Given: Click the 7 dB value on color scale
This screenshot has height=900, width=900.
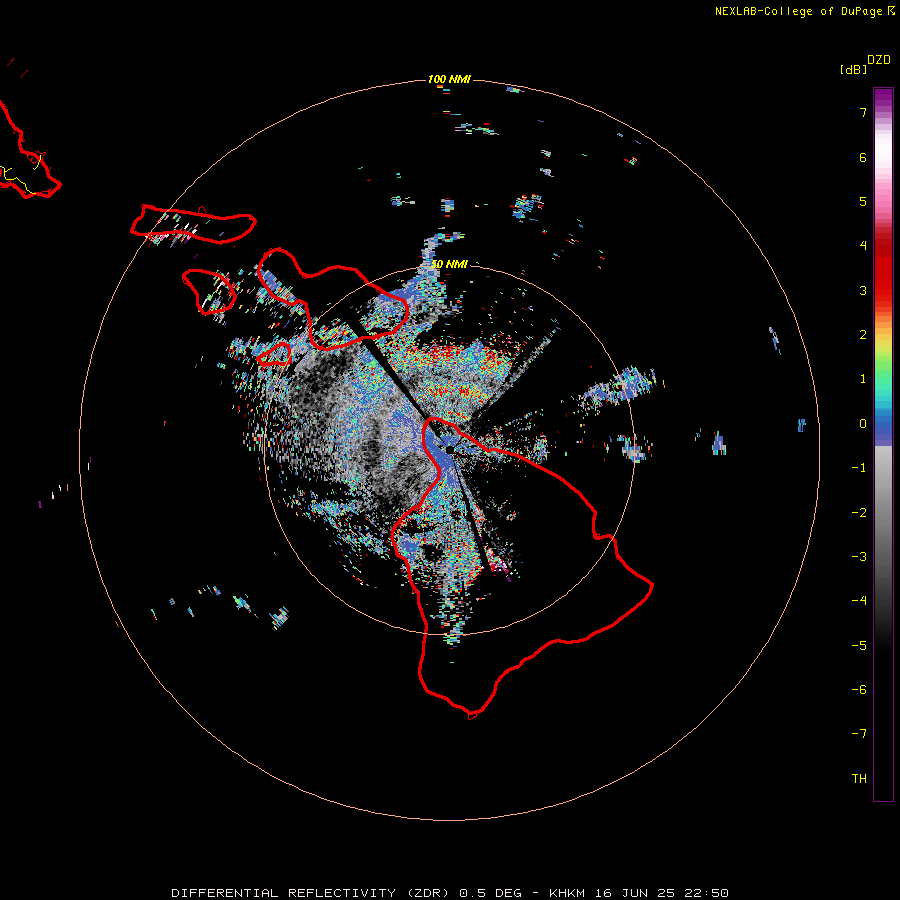Looking at the screenshot, I should (x=863, y=112).
